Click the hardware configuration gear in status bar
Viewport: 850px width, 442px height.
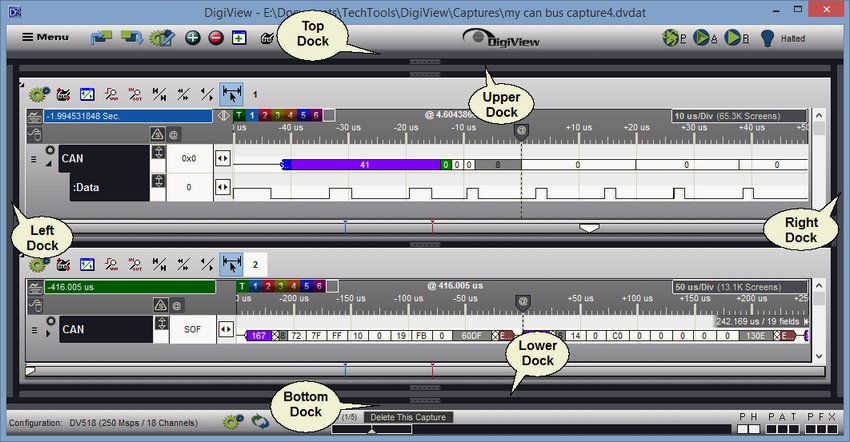[x=231, y=423]
